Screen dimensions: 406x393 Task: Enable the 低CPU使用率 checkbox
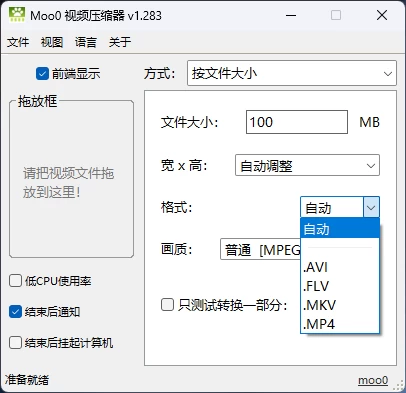[x=15, y=281]
